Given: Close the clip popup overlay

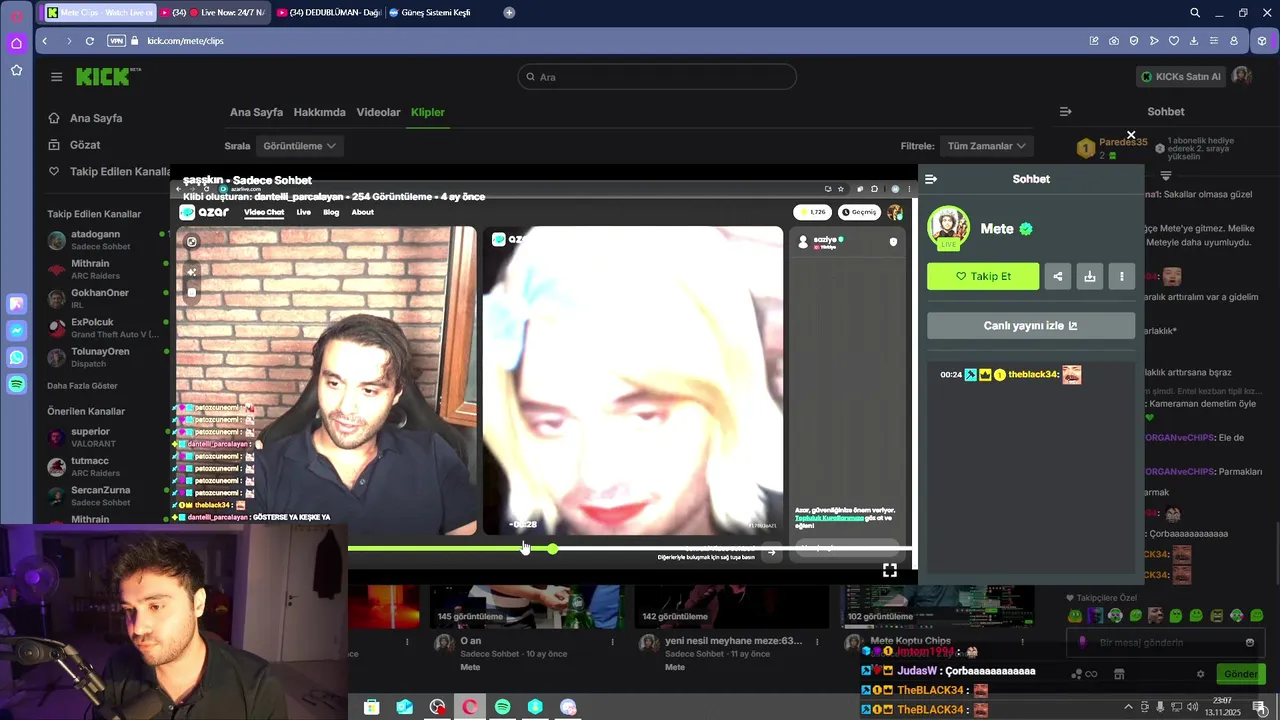Looking at the screenshot, I should tap(1131, 135).
